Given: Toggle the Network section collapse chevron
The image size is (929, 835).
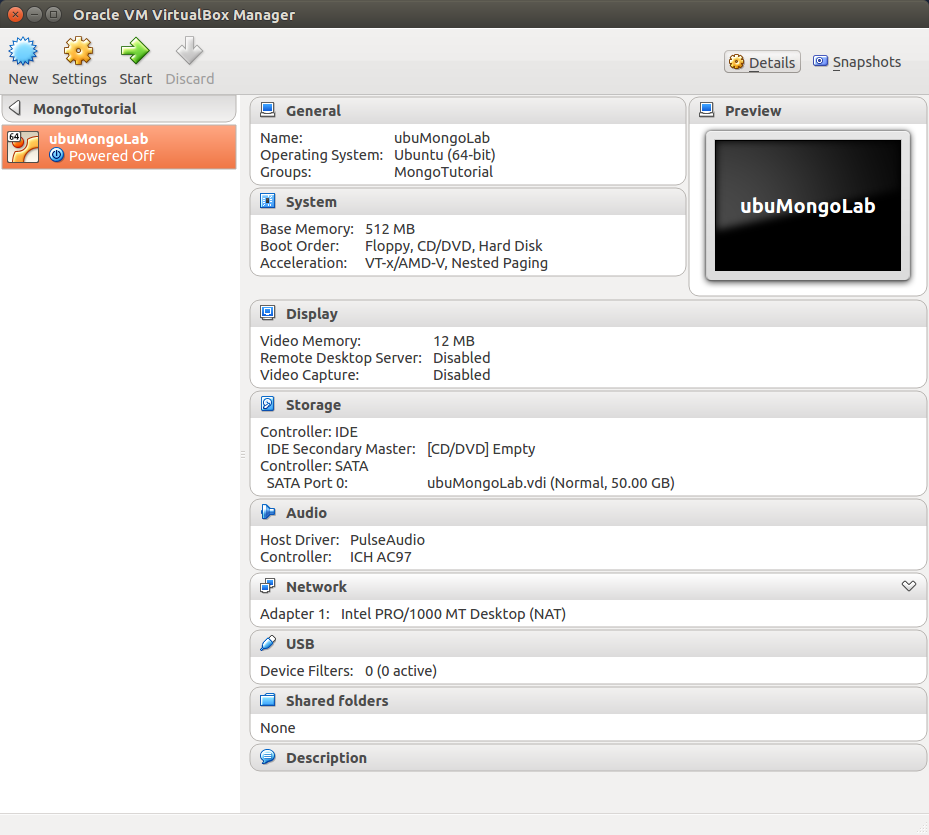Looking at the screenshot, I should point(909,586).
